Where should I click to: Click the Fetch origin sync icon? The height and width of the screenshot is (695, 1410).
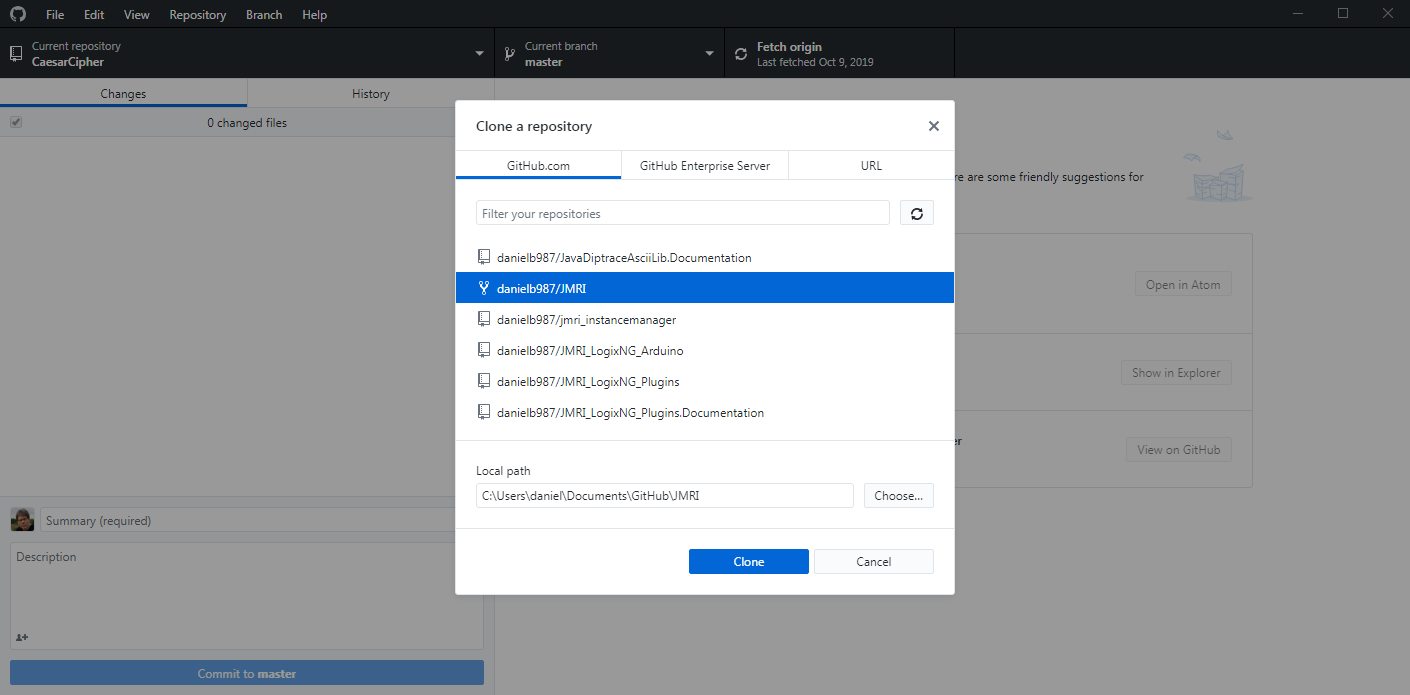coord(741,54)
